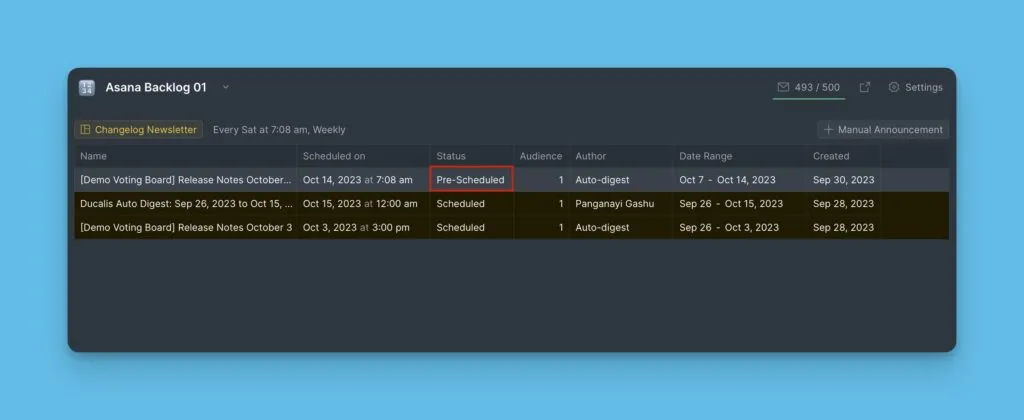1024x420 pixels.
Task: Click the Asana Backlog board icon
Action: tap(87, 88)
